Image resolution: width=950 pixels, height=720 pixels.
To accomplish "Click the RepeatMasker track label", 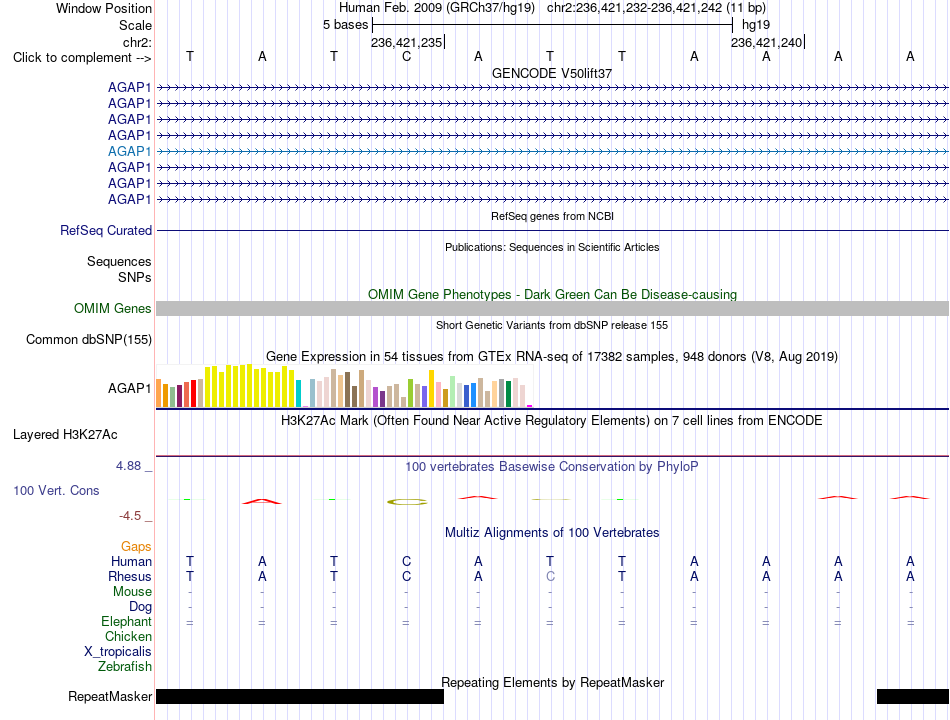I will click(x=110, y=696).
